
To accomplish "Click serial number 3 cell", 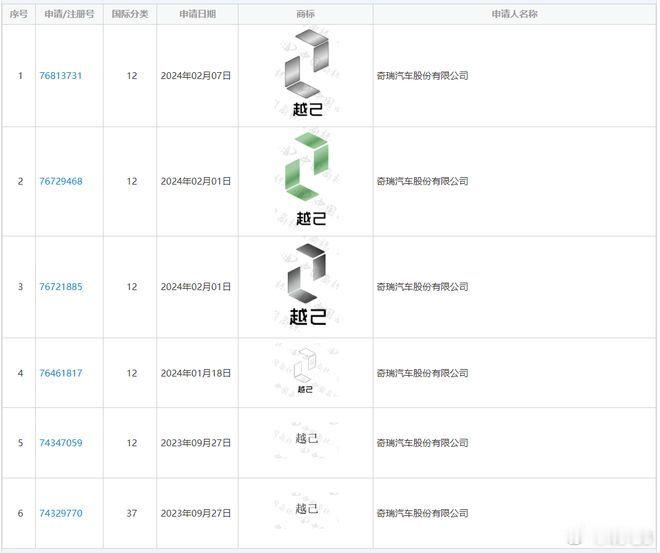I will tap(20, 287).
